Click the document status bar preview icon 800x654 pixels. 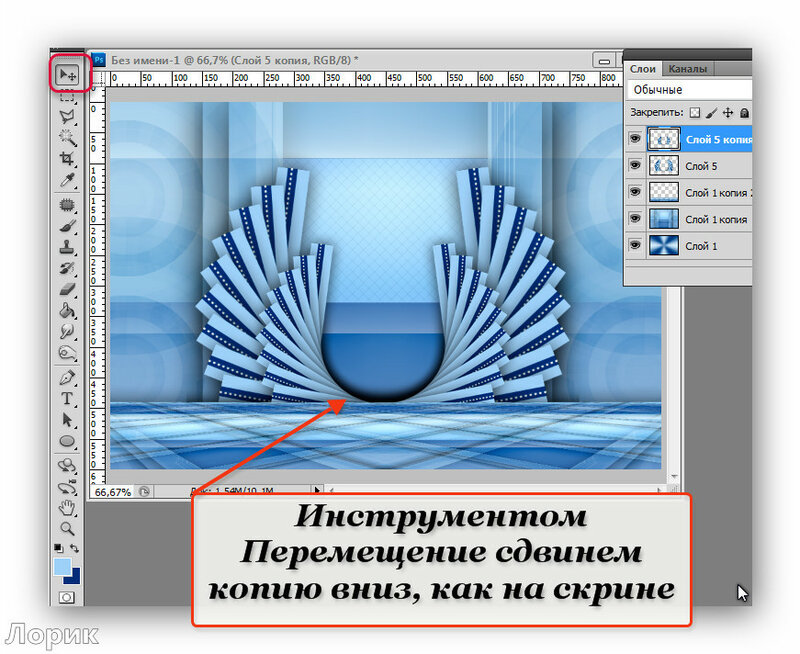click(x=144, y=491)
